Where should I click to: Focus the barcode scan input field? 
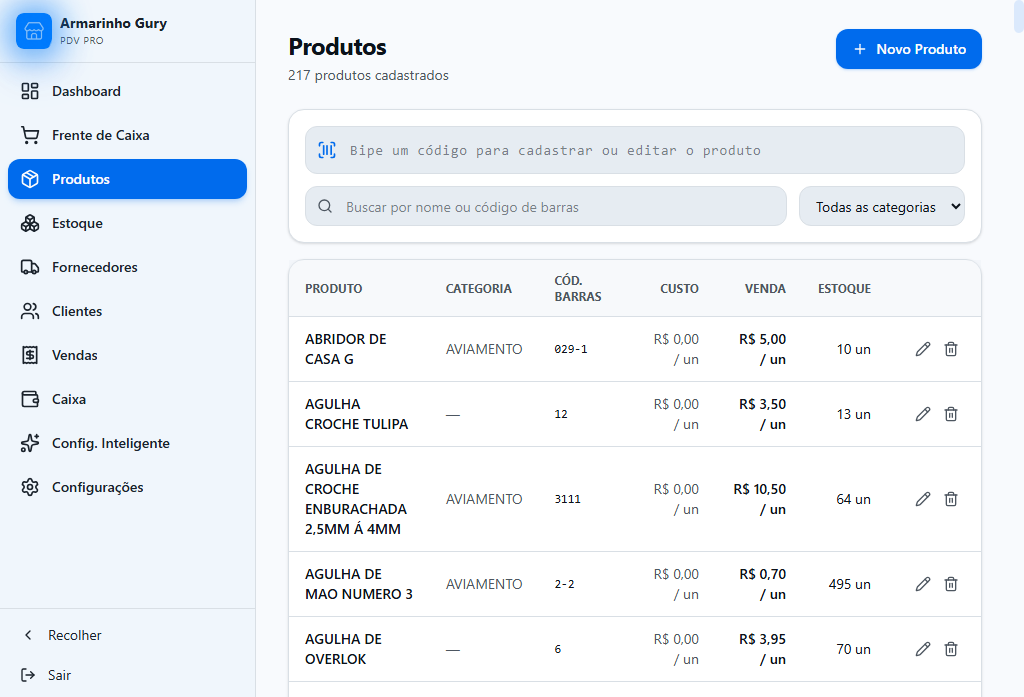635,150
